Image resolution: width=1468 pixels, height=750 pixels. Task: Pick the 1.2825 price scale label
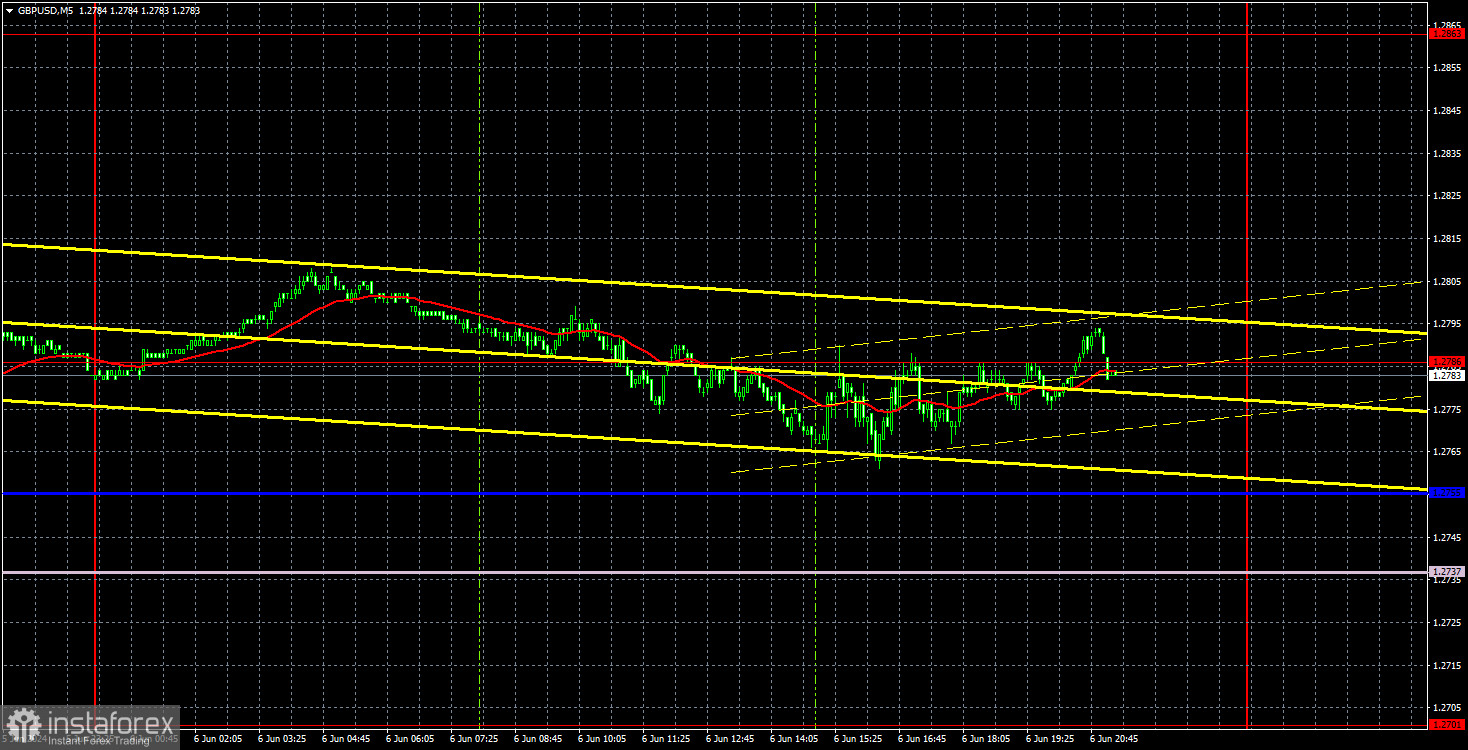coord(1447,196)
